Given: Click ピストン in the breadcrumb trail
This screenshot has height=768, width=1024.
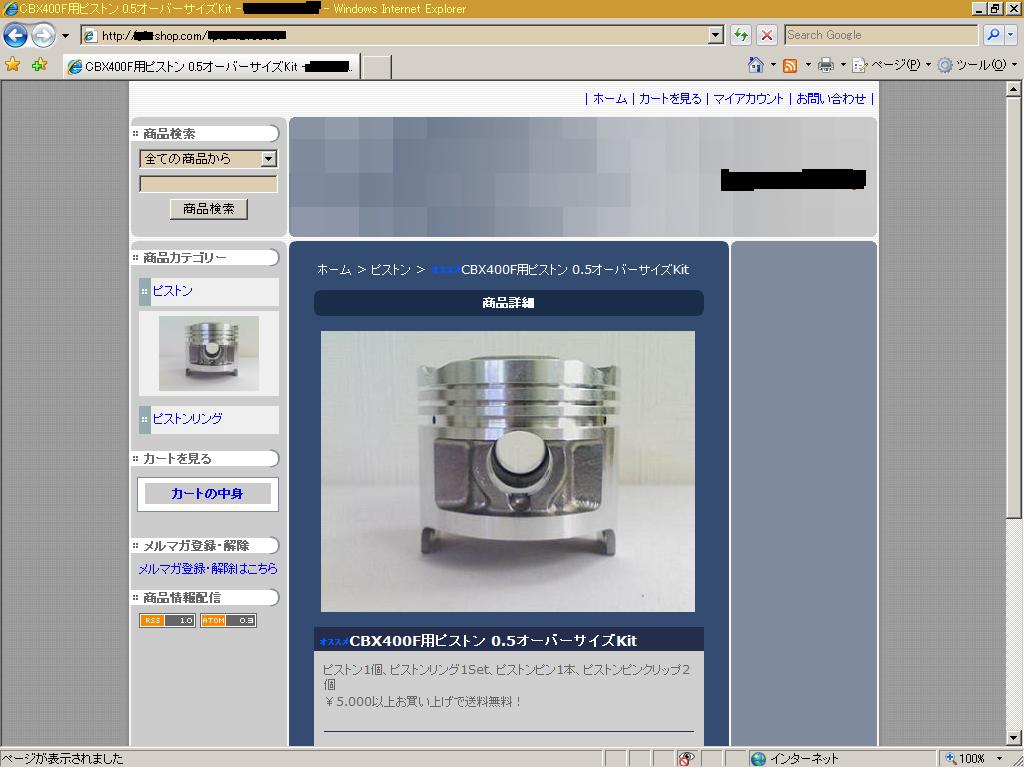Looking at the screenshot, I should [391, 270].
